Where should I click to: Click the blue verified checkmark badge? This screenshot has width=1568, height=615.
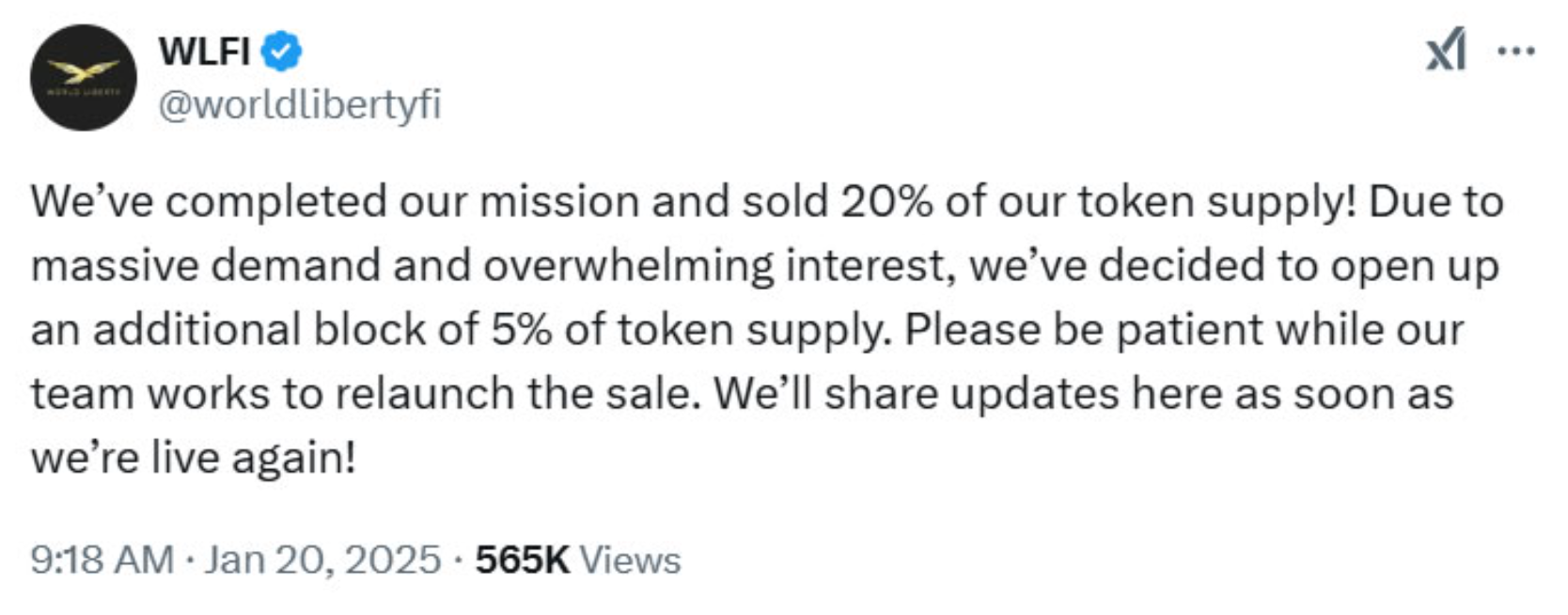280,51
